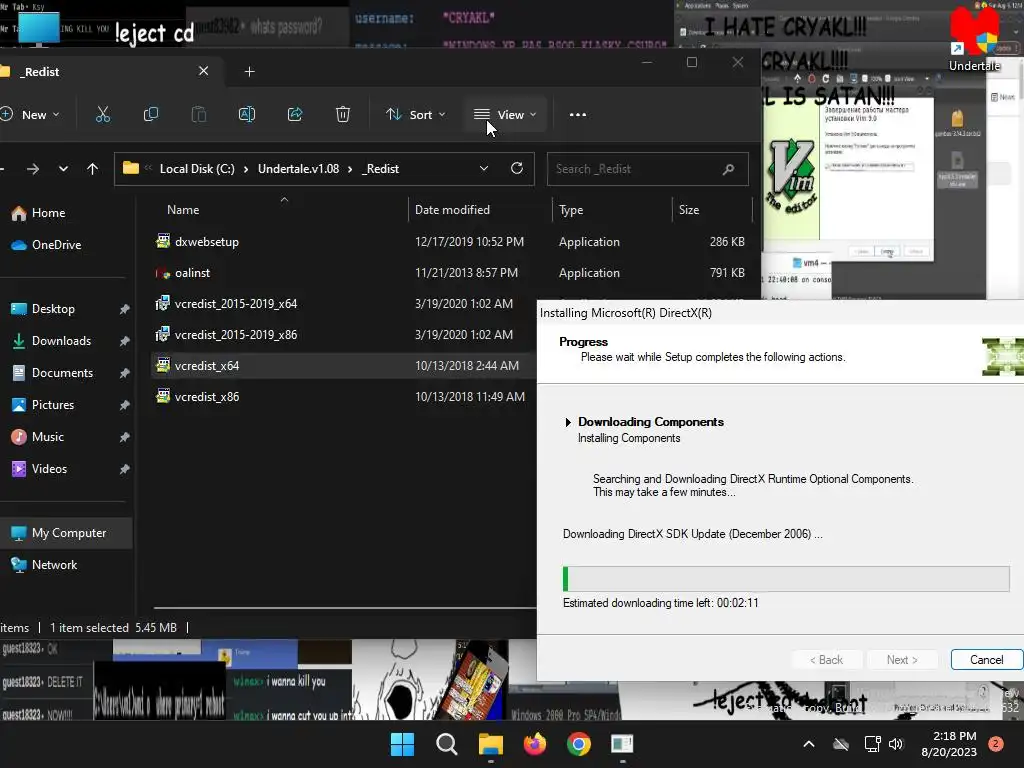Open recent locations dropdown arrow
Viewport: 1024px width, 768px height.
click(63, 169)
